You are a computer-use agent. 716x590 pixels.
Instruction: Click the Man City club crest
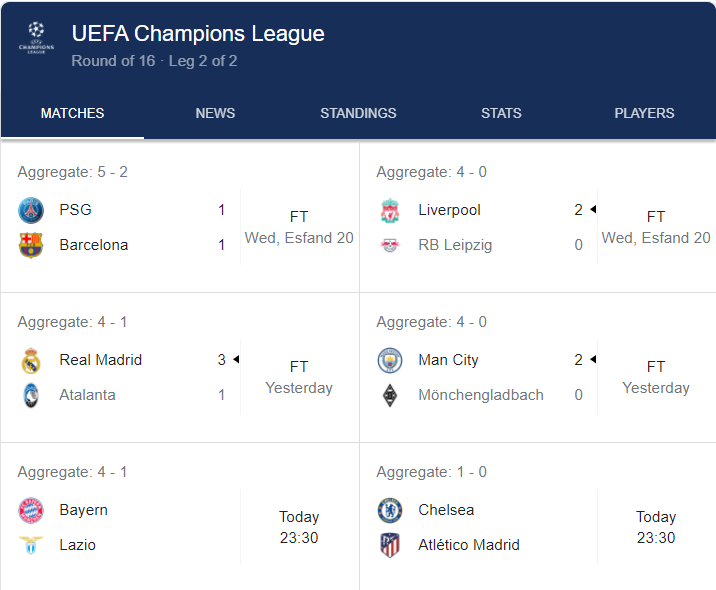point(389,360)
